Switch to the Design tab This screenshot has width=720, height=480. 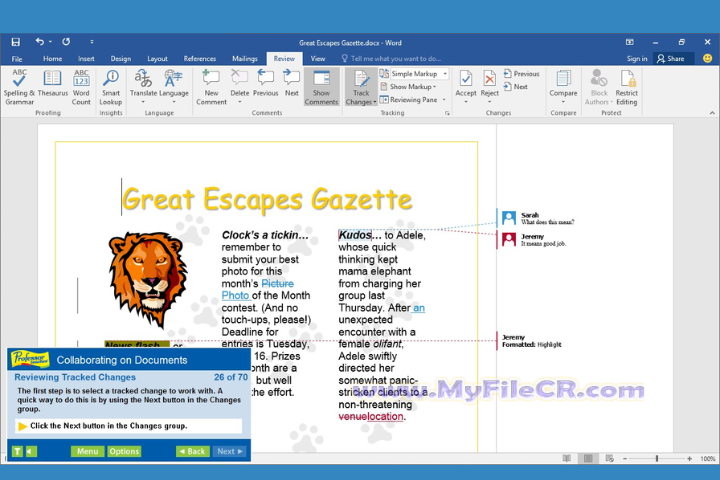pyautogui.click(x=121, y=59)
